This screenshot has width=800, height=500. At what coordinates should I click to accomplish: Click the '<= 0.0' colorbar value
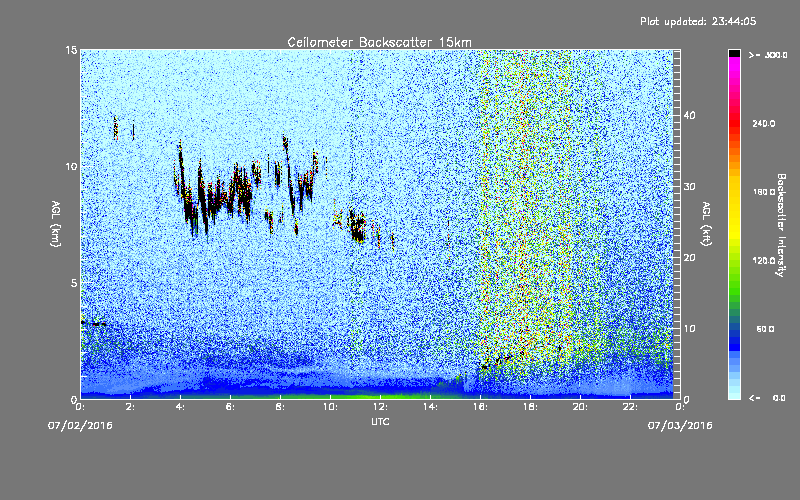pos(767,397)
